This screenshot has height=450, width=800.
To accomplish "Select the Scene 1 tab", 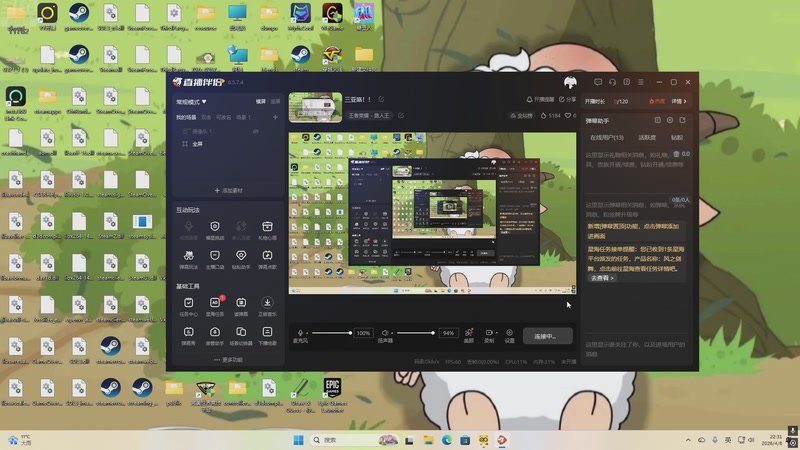I will [243, 117].
